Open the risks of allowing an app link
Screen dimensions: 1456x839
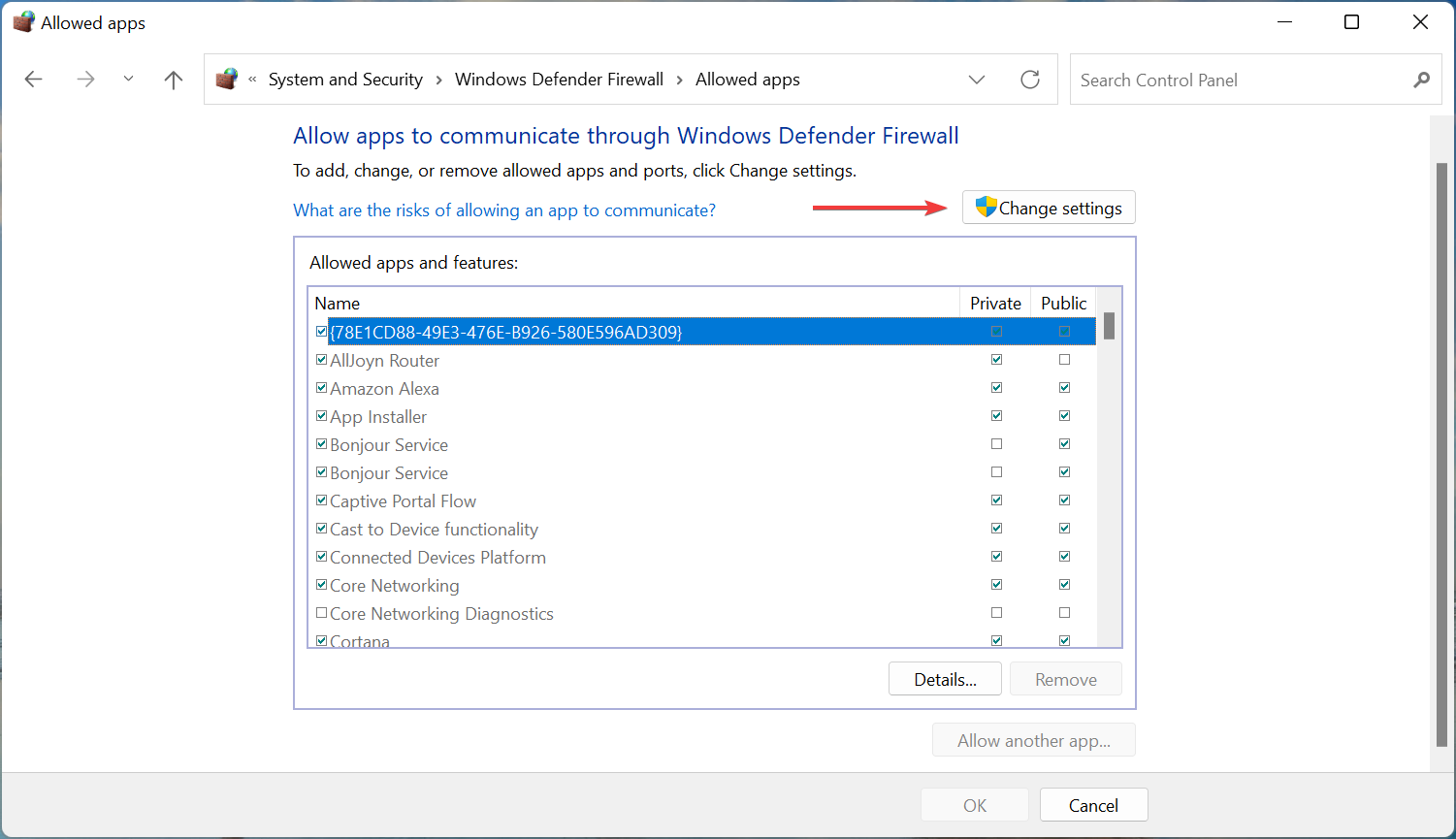pyautogui.click(x=504, y=210)
